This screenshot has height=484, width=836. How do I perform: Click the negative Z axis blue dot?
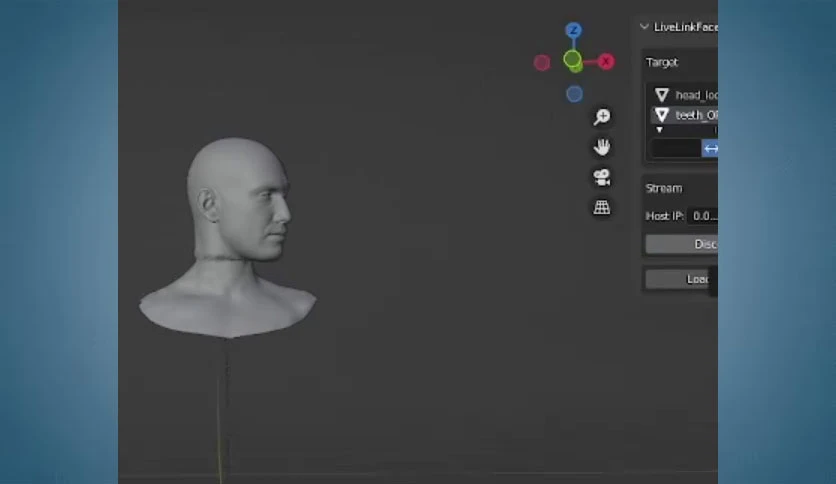(574, 94)
